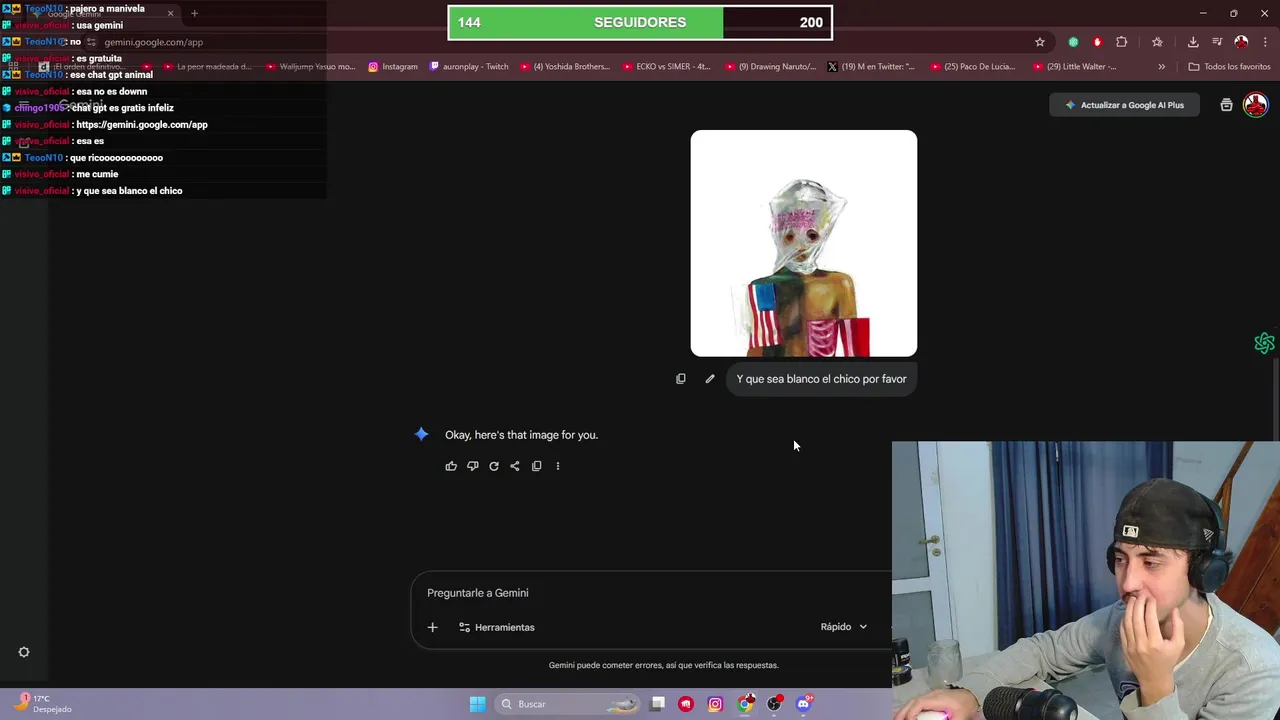This screenshot has width=1280, height=720.
Task: Open the red app icon on the taskbar
Action: (x=686, y=704)
